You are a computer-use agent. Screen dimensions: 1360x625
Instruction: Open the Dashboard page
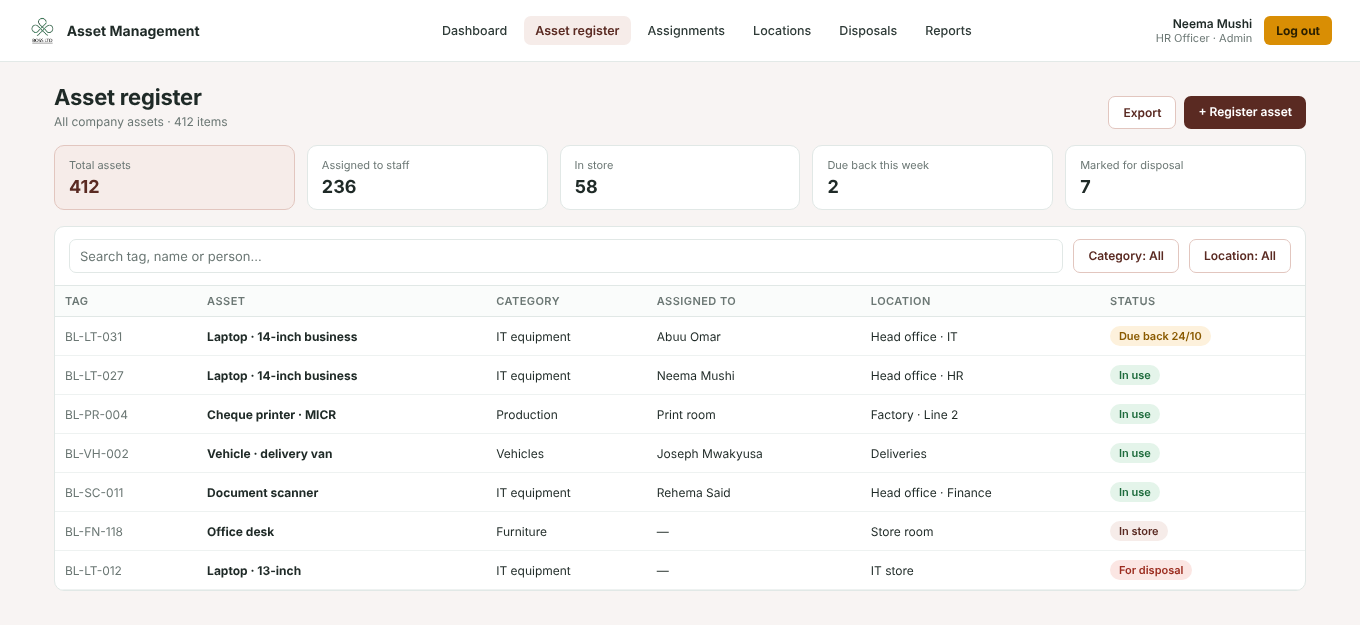click(x=474, y=31)
